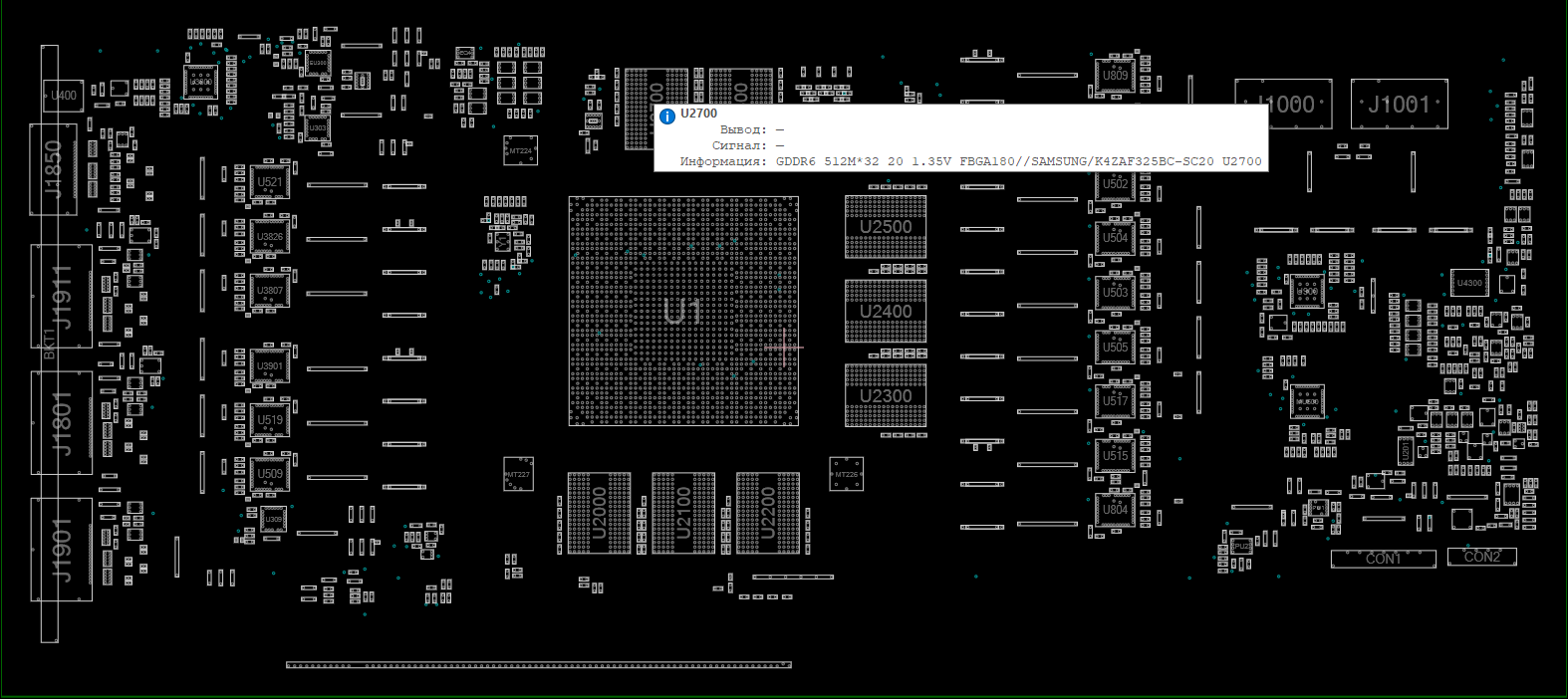Click the blue info icon in the U2700 tooltip
This screenshot has height=699, width=1568.
[x=667, y=116]
